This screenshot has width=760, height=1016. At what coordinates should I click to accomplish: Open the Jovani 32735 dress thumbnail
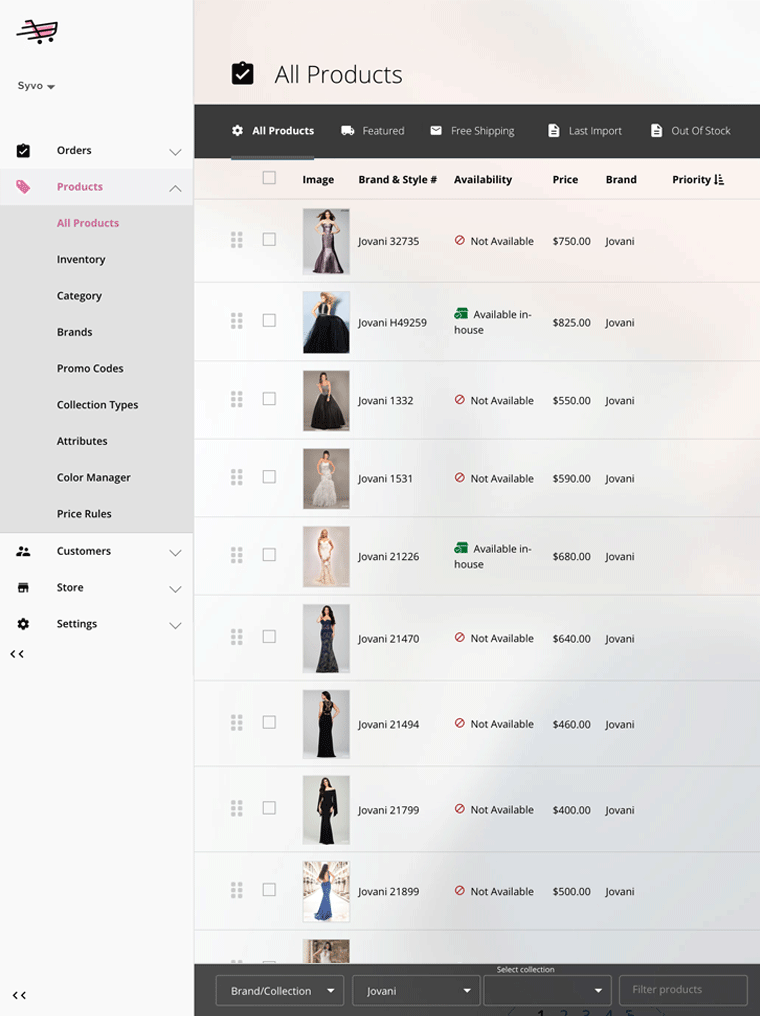(326, 241)
